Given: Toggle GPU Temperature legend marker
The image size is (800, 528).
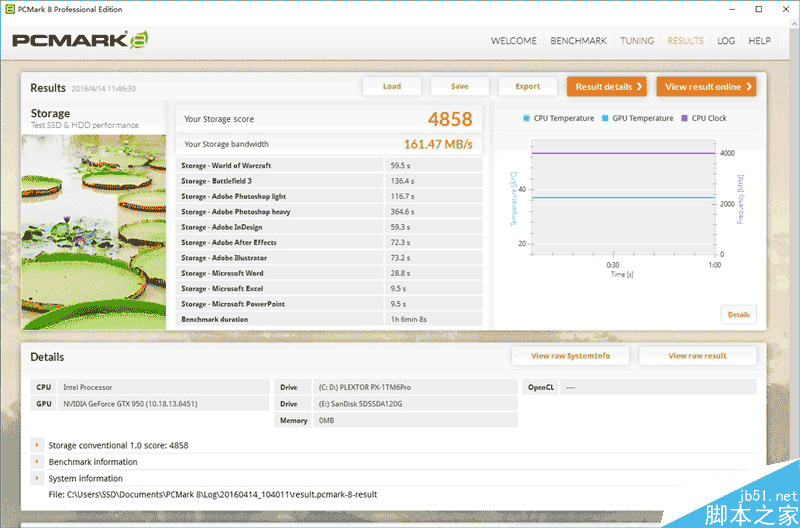Looking at the screenshot, I should [x=606, y=118].
